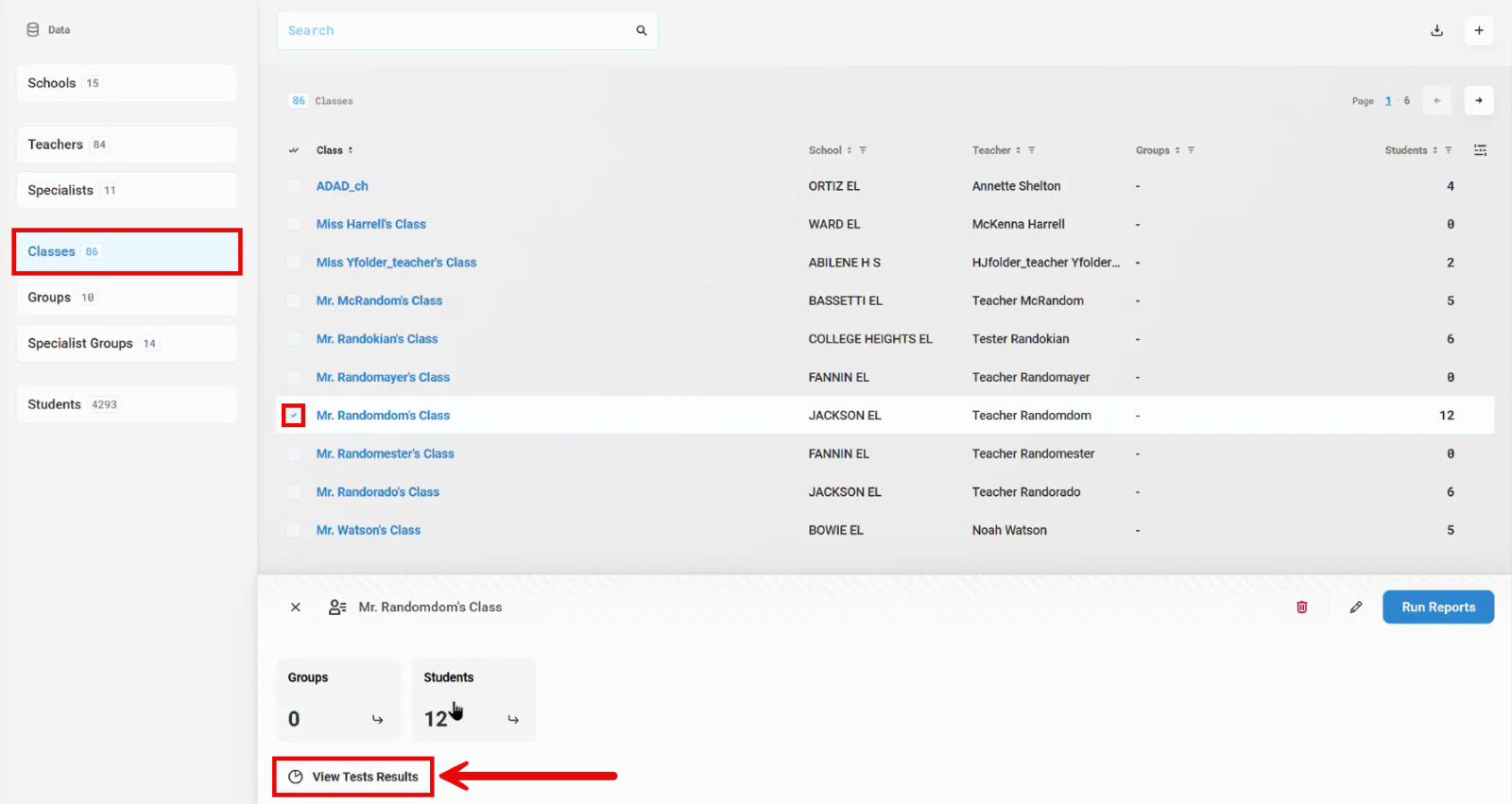Screen dimensions: 1512x804
Task: Delete Mr. Randomdom's Class with the trash icon
Action: click(1301, 607)
